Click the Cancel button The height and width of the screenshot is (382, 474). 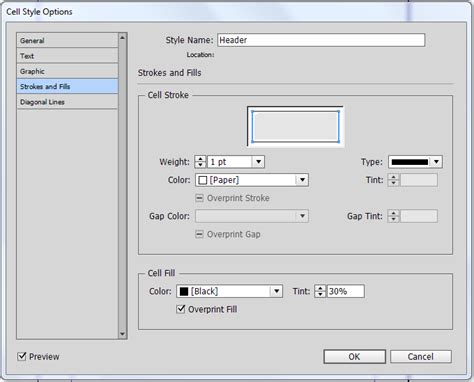421,357
